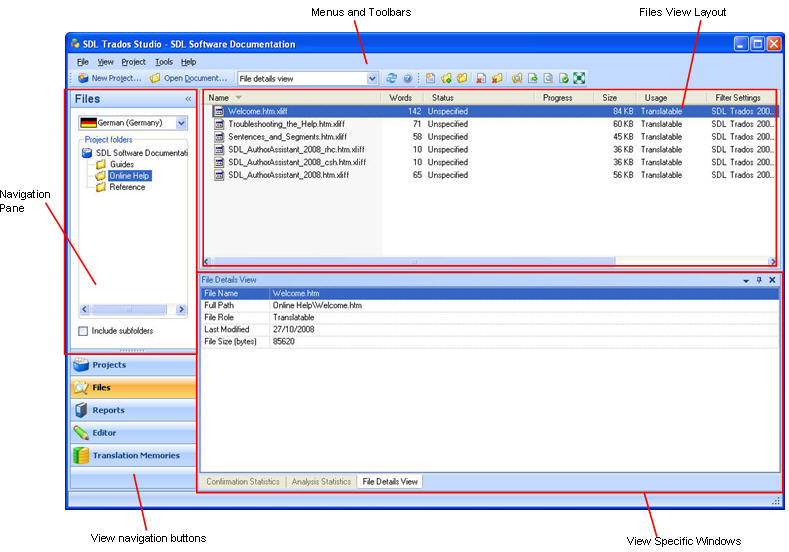Viewport: 789px width, 552px height.
Task: Click the File Size value 85620
Action: click(283, 342)
